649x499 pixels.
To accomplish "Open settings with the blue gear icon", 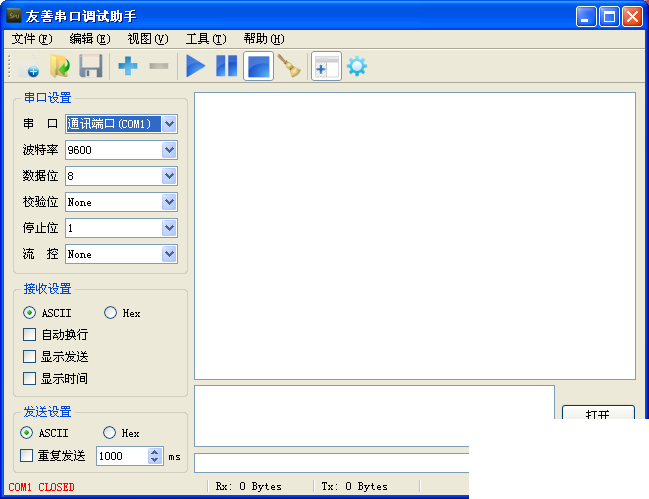I will click(357, 66).
